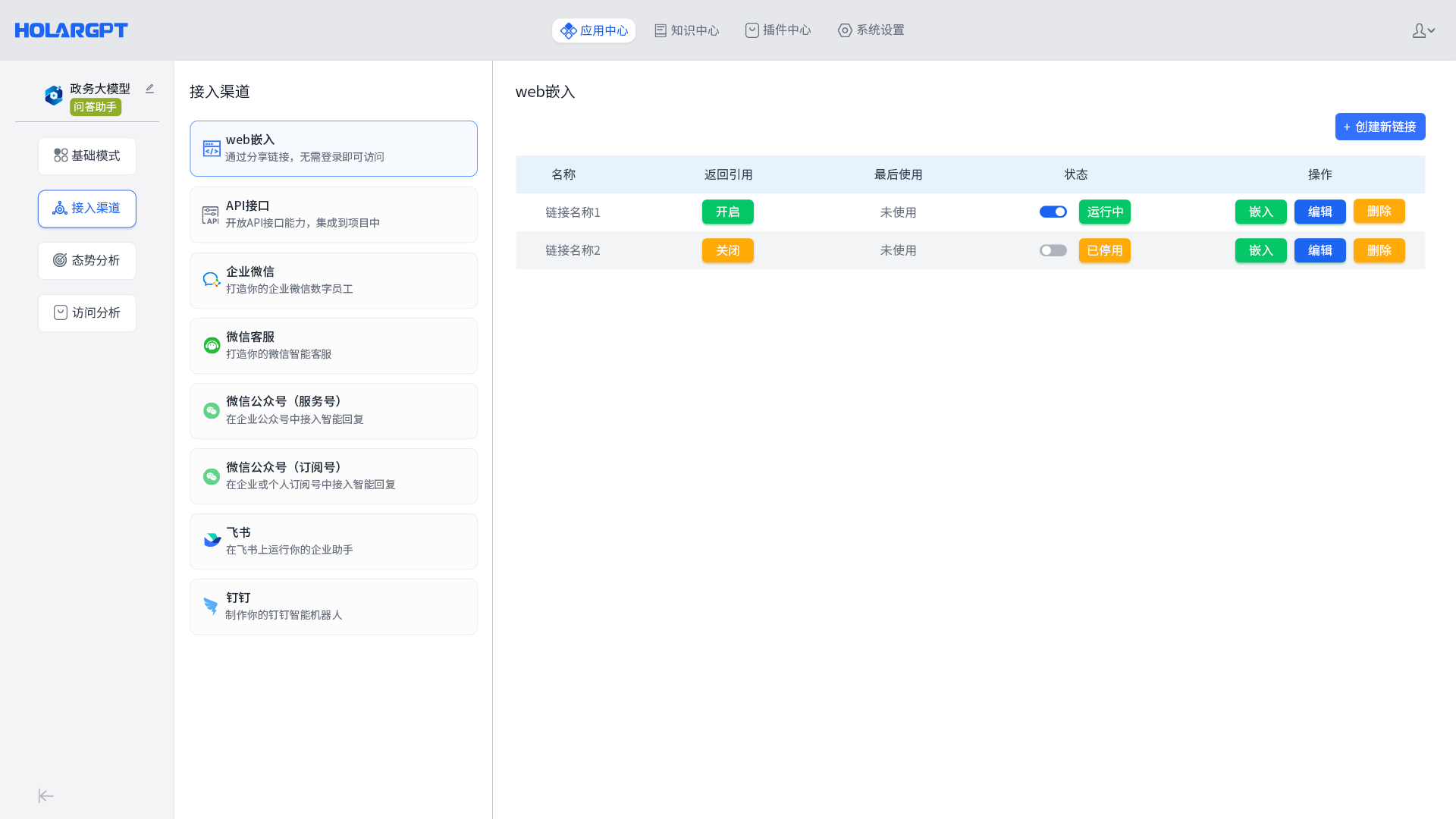Open 微信公众号（服务号）channel
The width and height of the screenshot is (1456, 819).
[334, 411]
